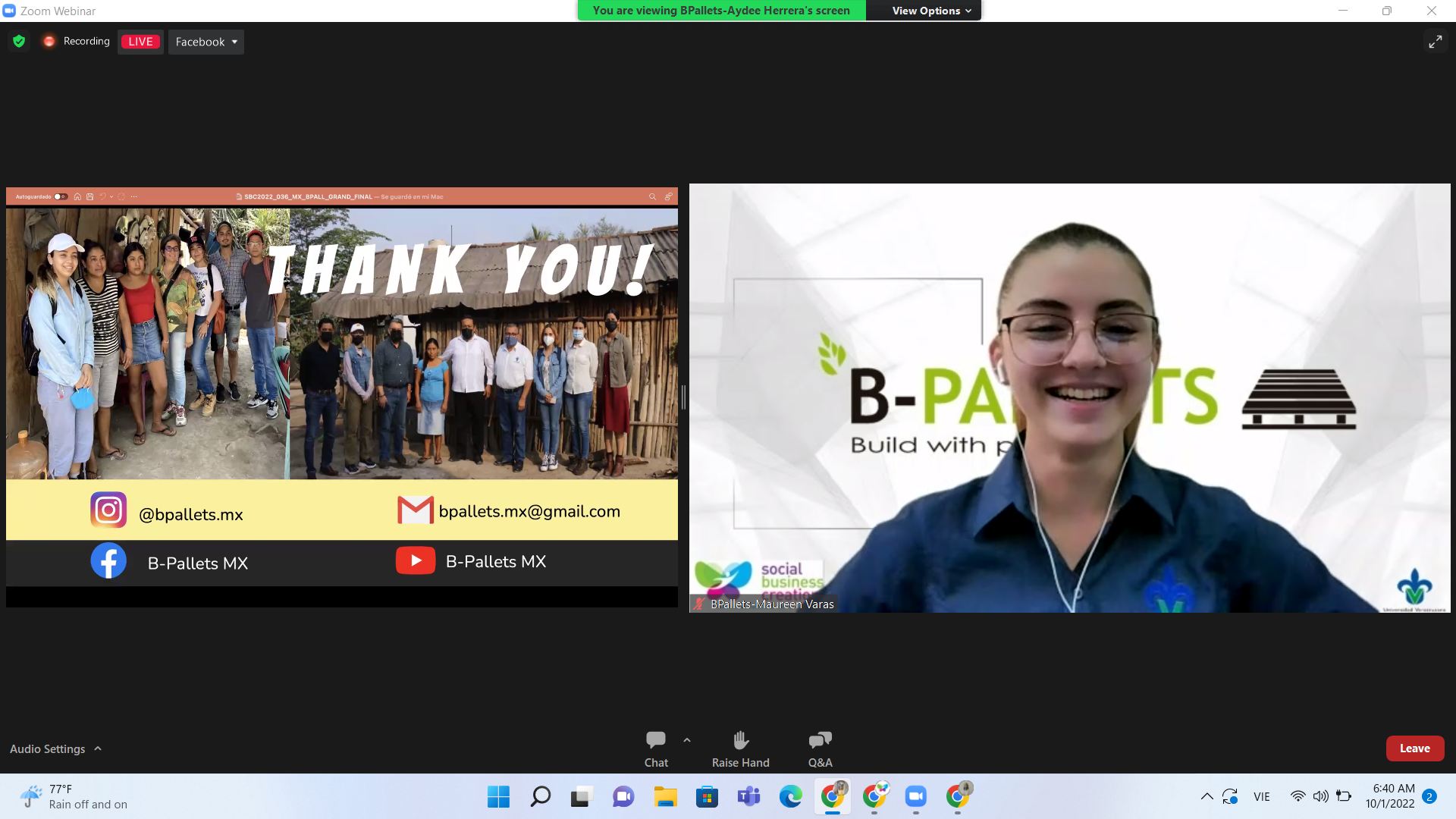Click the BPallets-Maureen Varas name label
Viewport: 1456px width, 819px height.
pyautogui.click(x=772, y=604)
